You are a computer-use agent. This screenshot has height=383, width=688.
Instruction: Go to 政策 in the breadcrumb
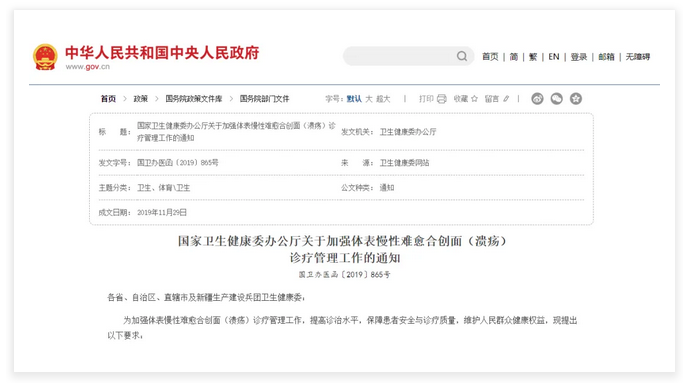141,99
